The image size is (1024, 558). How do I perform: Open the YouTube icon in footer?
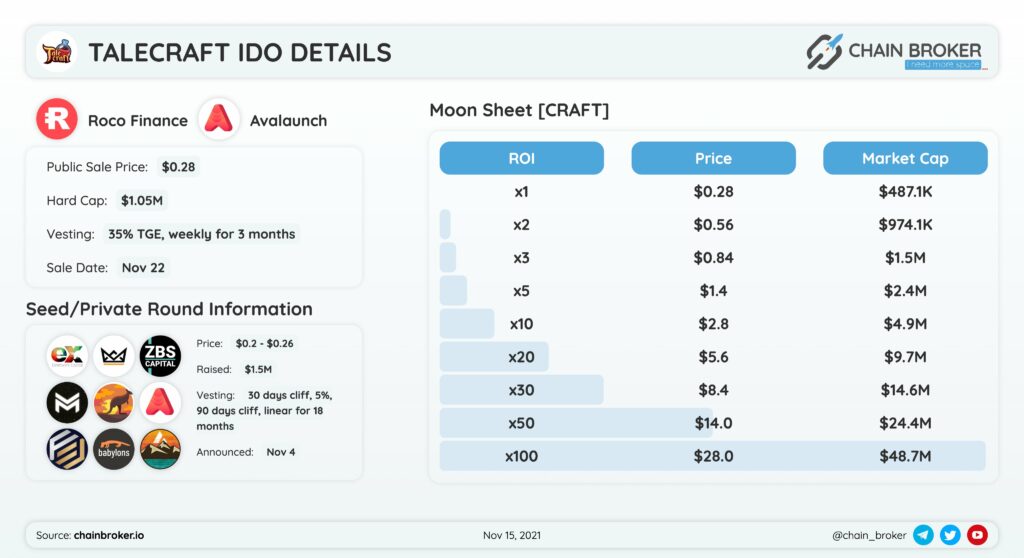[x=977, y=534]
